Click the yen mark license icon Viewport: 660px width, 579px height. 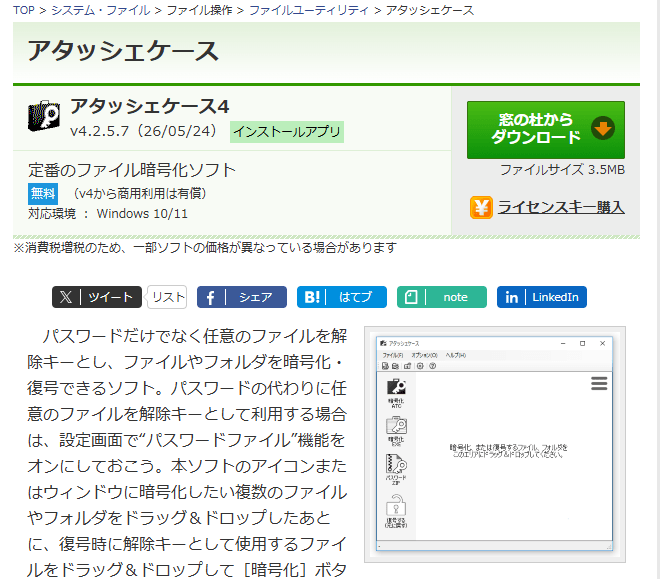(x=481, y=207)
